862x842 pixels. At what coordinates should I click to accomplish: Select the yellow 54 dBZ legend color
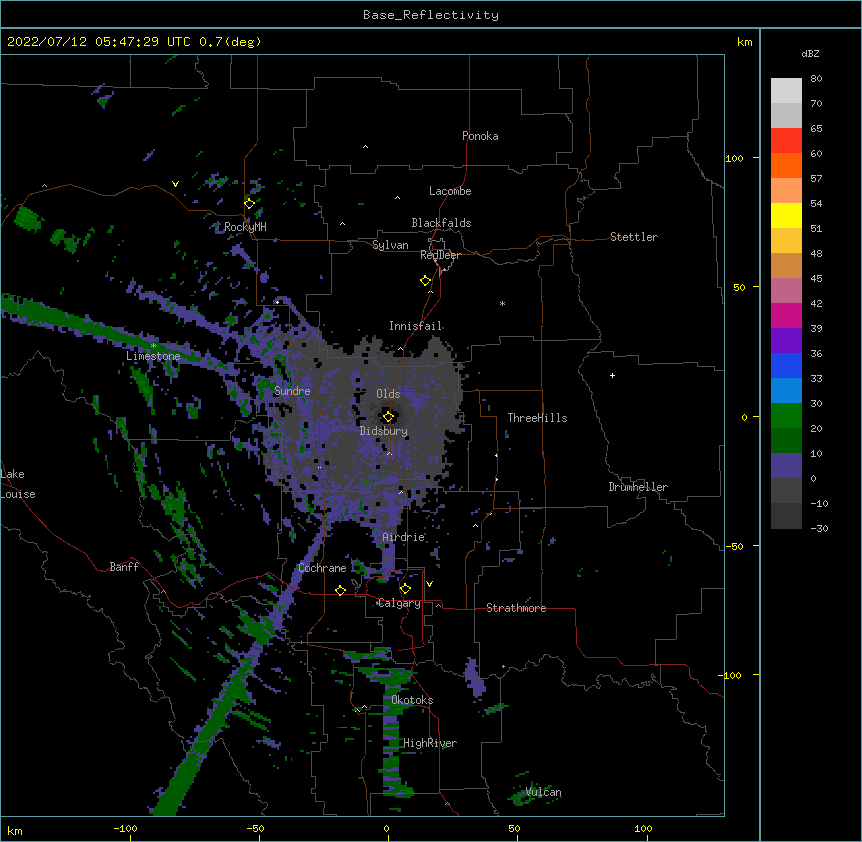pyautogui.click(x=786, y=215)
